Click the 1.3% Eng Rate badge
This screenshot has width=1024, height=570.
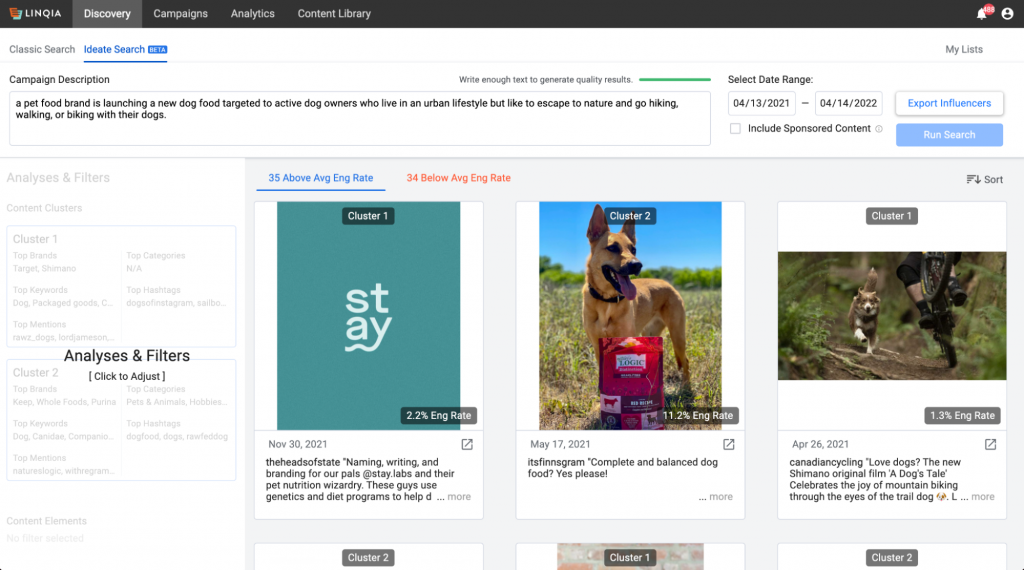pos(963,415)
